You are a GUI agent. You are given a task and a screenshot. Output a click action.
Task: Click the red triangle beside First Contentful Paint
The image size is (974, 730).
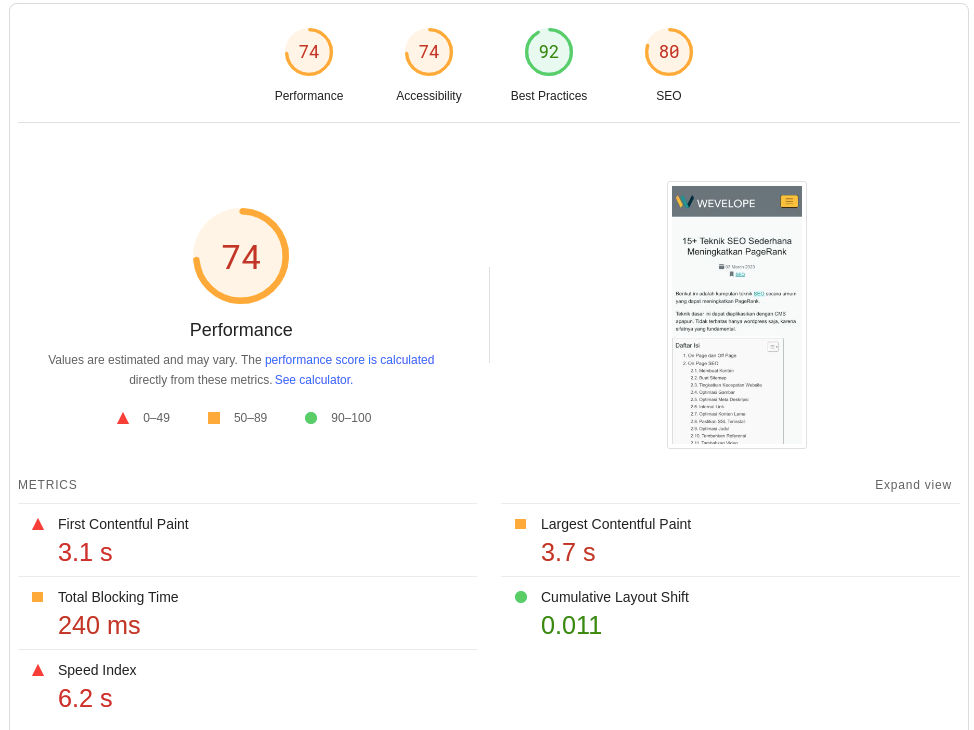pos(38,524)
